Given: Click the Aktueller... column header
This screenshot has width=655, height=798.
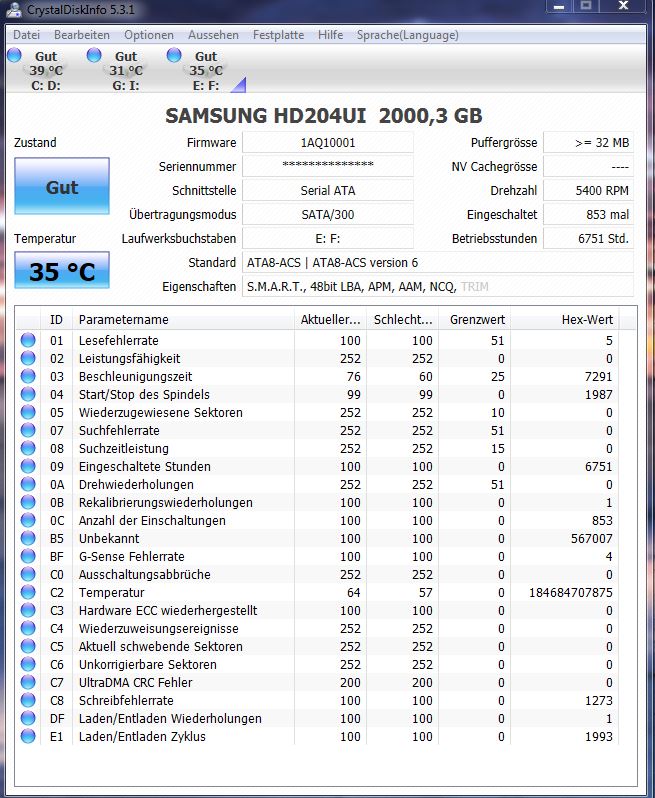Looking at the screenshot, I should [x=330, y=320].
